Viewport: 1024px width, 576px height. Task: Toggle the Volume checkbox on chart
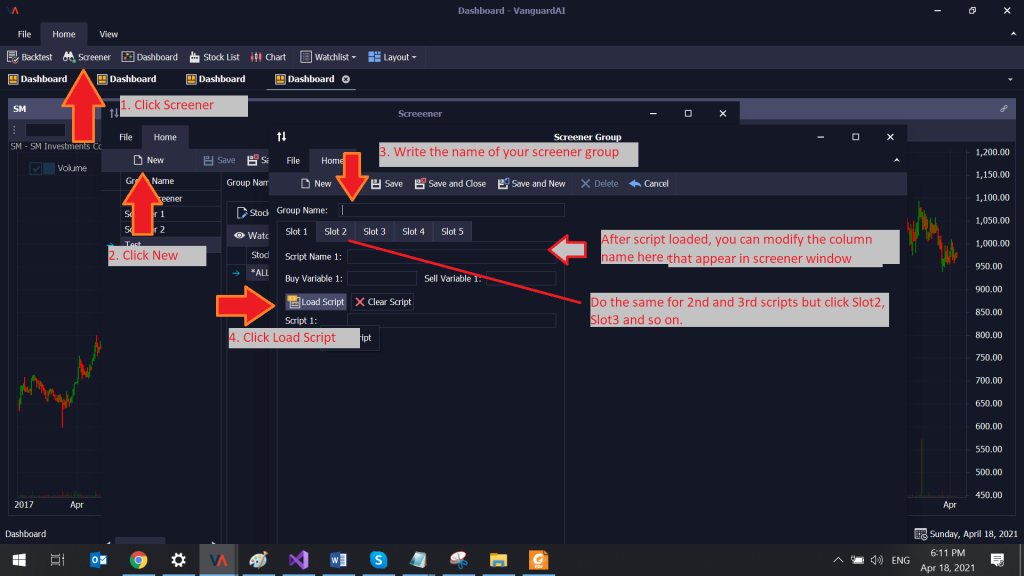click(36, 169)
